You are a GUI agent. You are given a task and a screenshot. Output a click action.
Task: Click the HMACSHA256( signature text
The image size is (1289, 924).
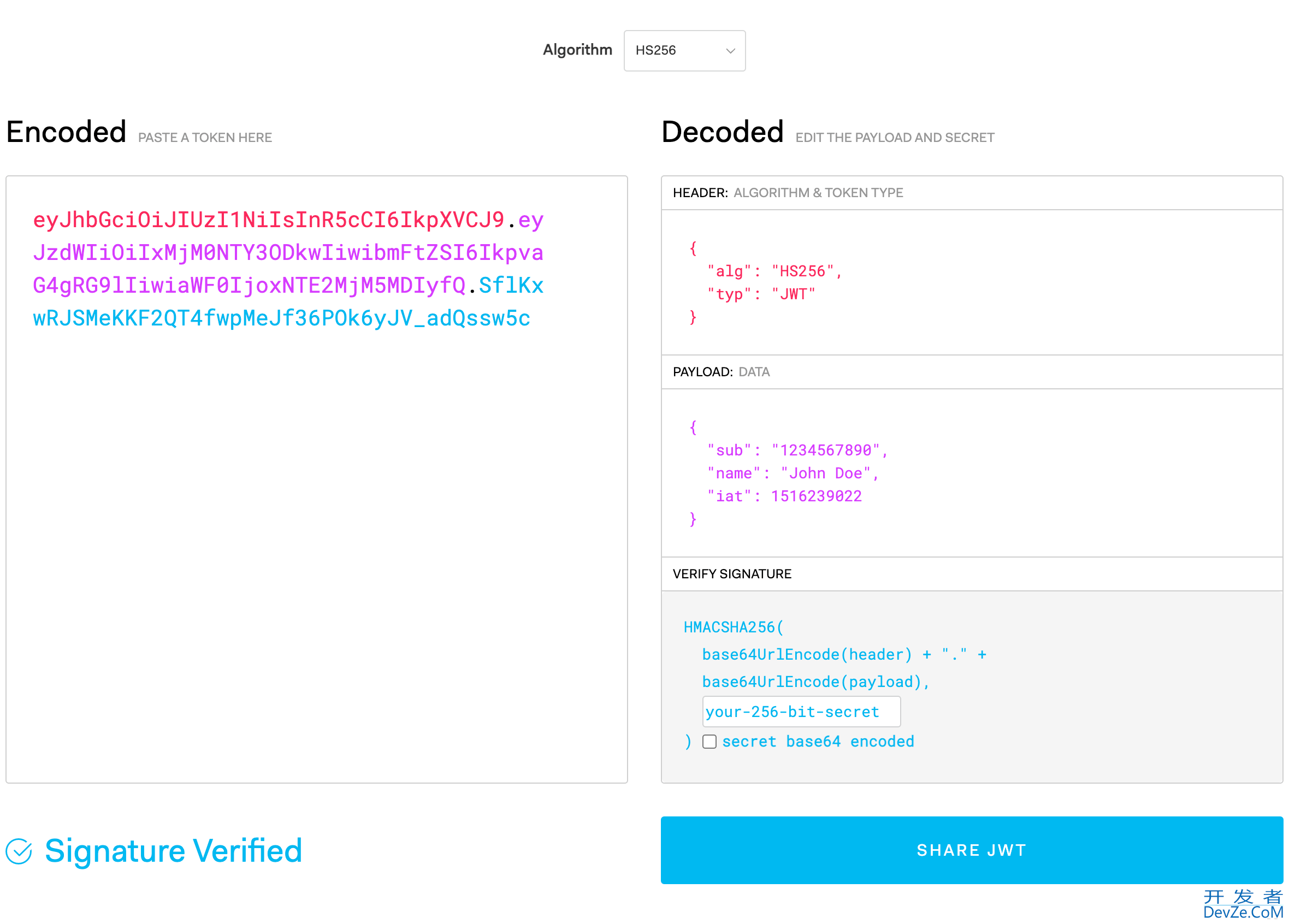coord(733,627)
